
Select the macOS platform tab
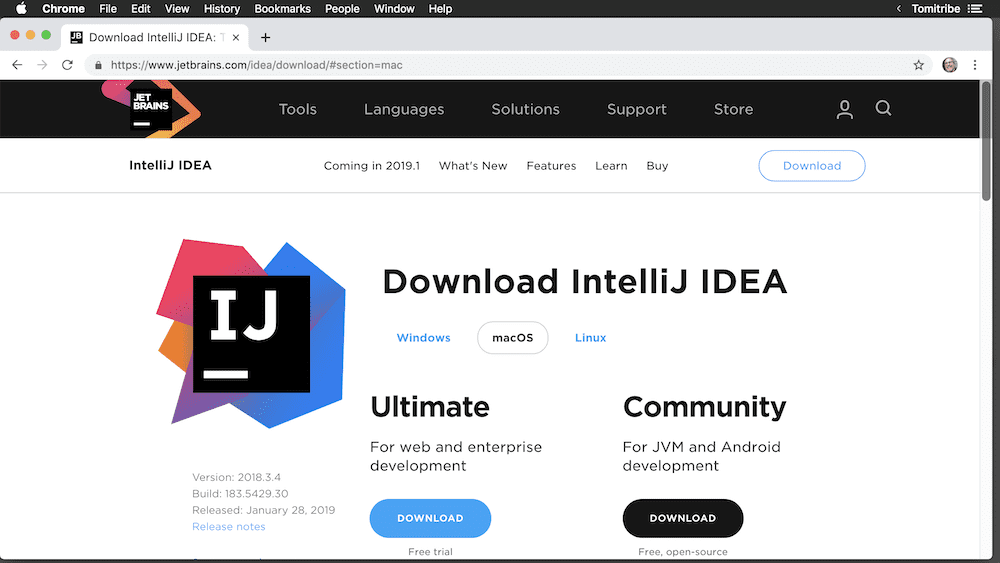(x=513, y=338)
